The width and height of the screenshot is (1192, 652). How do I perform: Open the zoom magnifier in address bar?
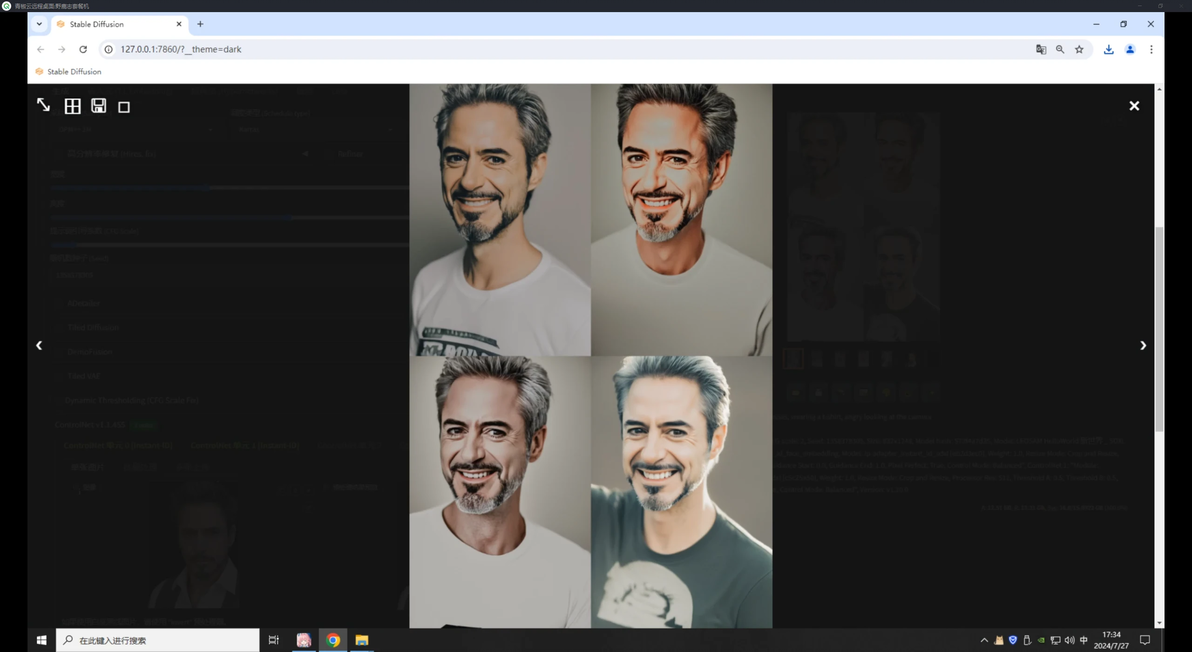[x=1060, y=49]
